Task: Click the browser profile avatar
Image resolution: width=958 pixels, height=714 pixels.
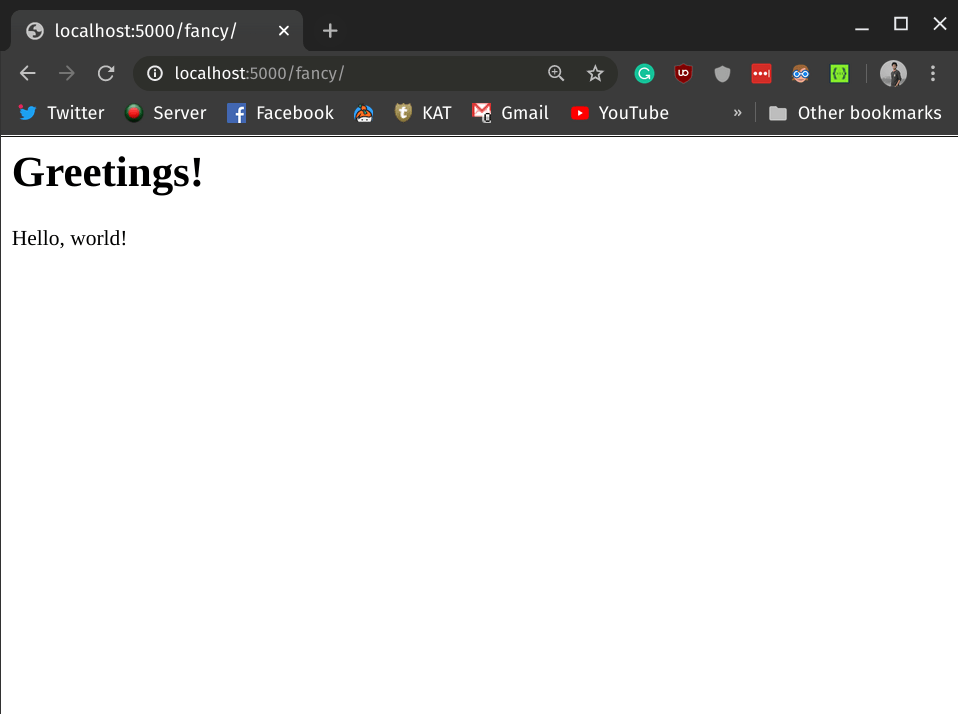Action: coord(893,73)
